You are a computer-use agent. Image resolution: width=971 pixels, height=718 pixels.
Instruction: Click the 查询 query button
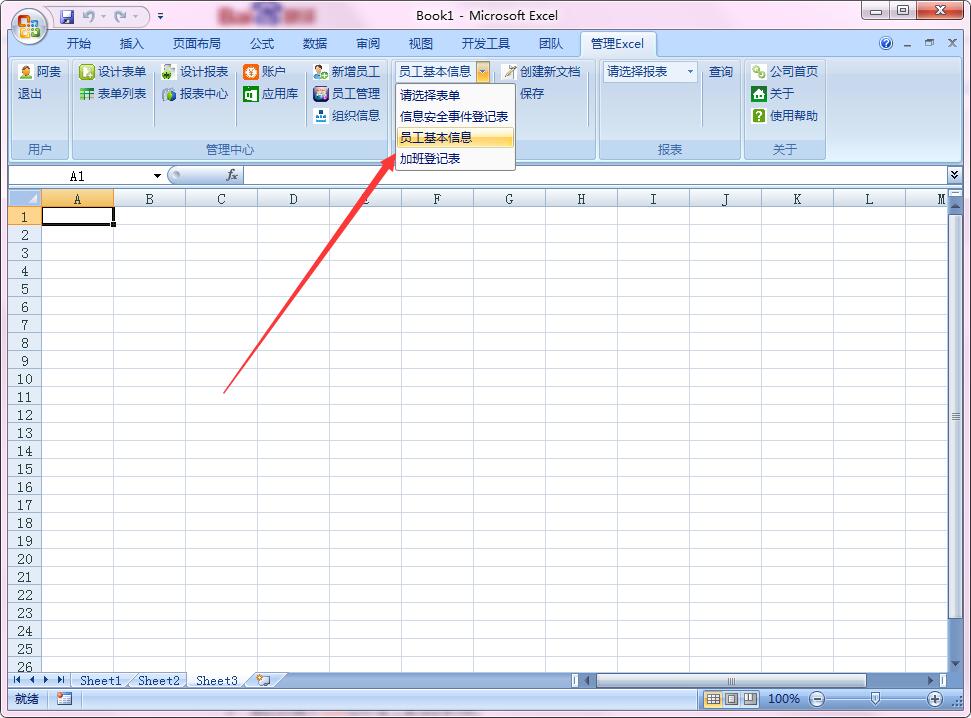point(720,72)
